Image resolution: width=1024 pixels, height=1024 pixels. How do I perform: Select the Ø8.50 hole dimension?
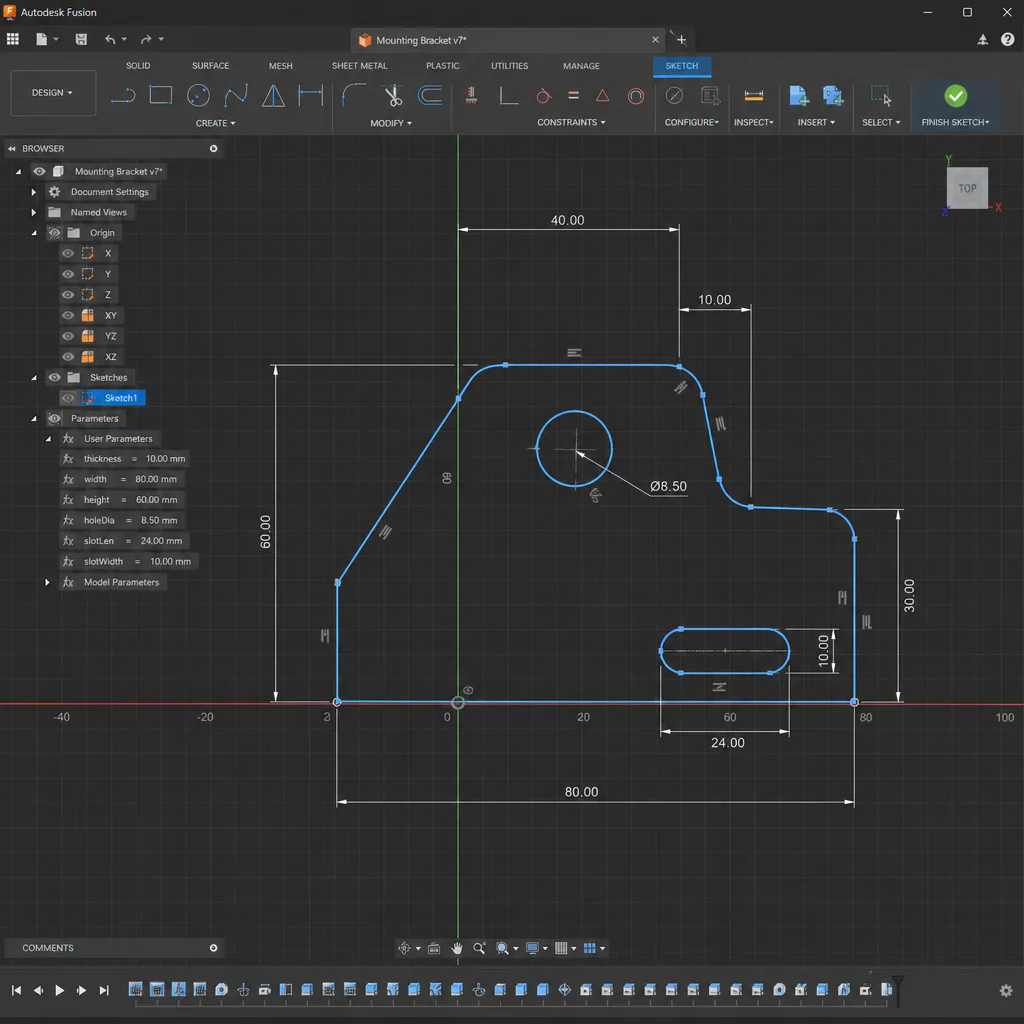(668, 487)
